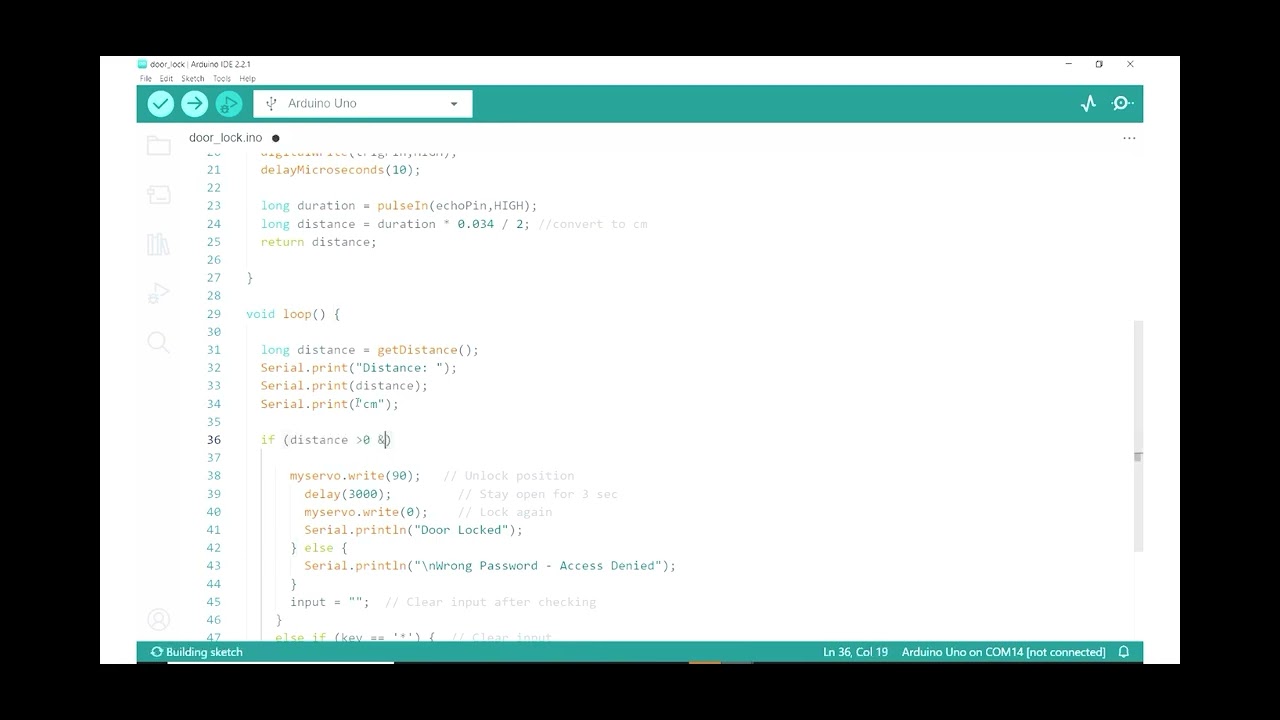
Task: Click the Verify checkmark button
Action: [x=161, y=103]
